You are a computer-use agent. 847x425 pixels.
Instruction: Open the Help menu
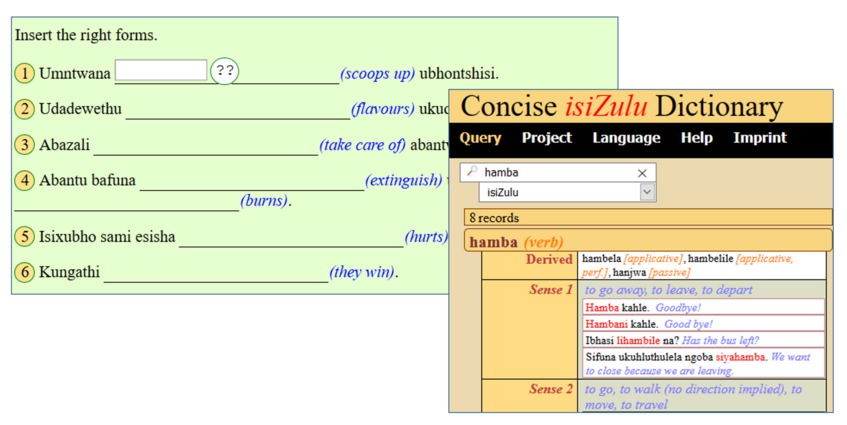[696, 138]
